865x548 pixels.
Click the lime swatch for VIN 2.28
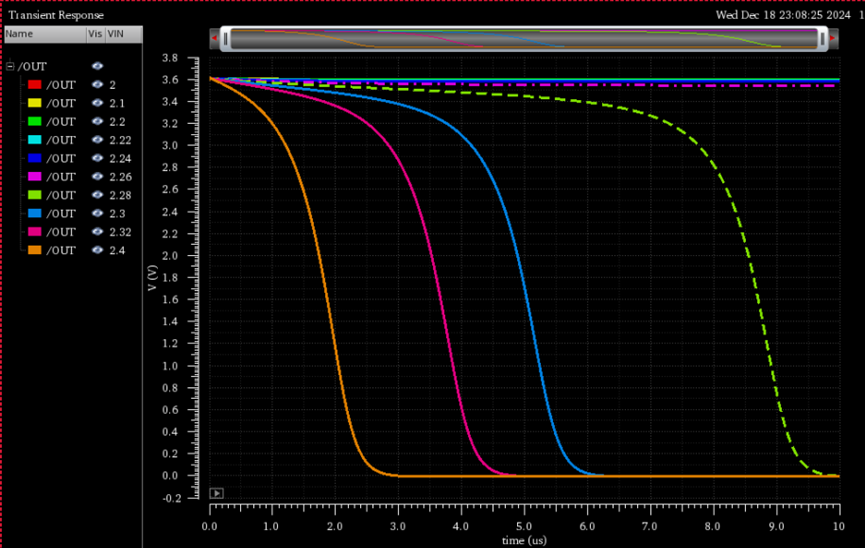click(x=35, y=195)
